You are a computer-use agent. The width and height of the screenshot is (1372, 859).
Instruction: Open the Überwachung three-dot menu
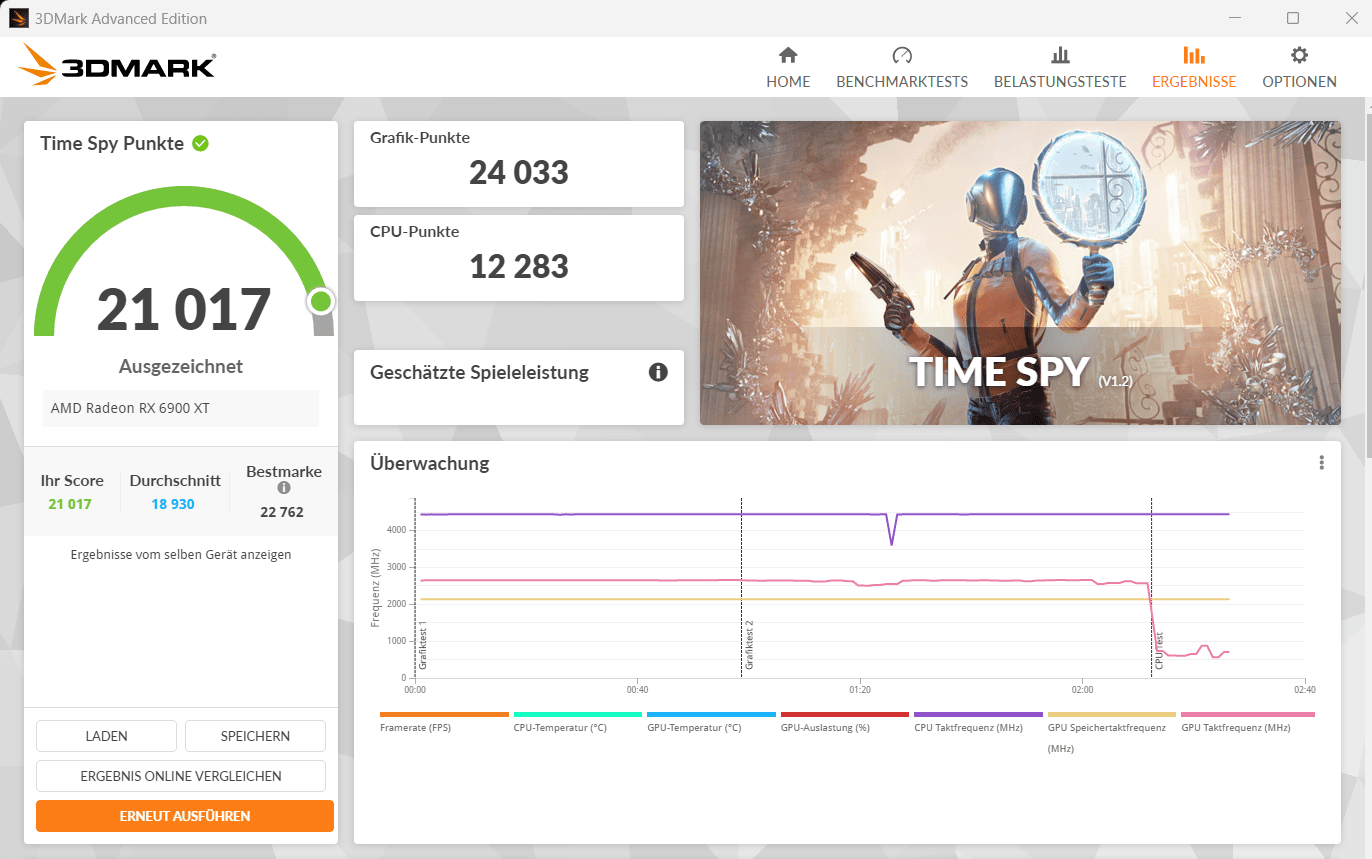tap(1321, 462)
